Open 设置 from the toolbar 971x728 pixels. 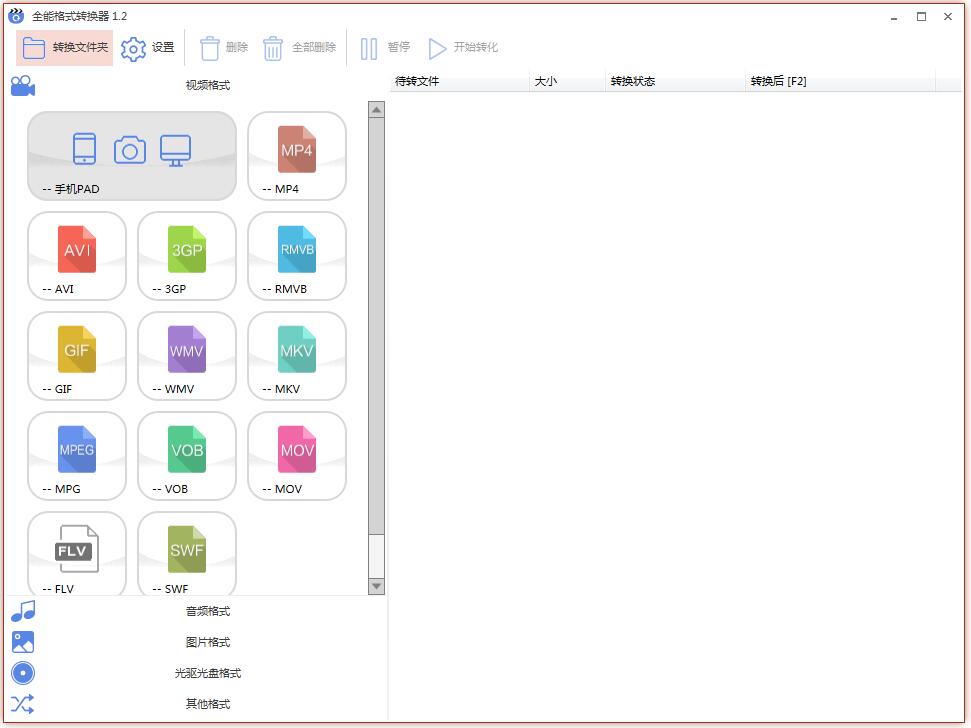click(148, 48)
